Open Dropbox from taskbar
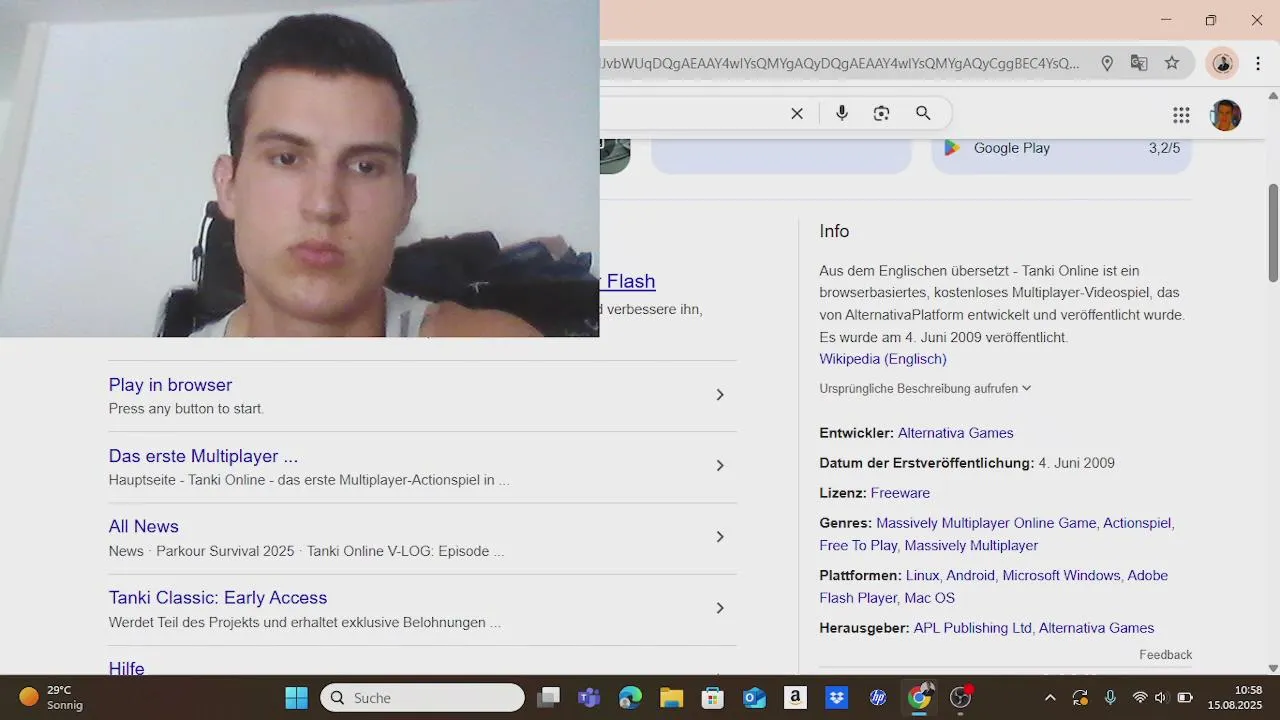1280x720 pixels. pyautogui.click(x=836, y=697)
